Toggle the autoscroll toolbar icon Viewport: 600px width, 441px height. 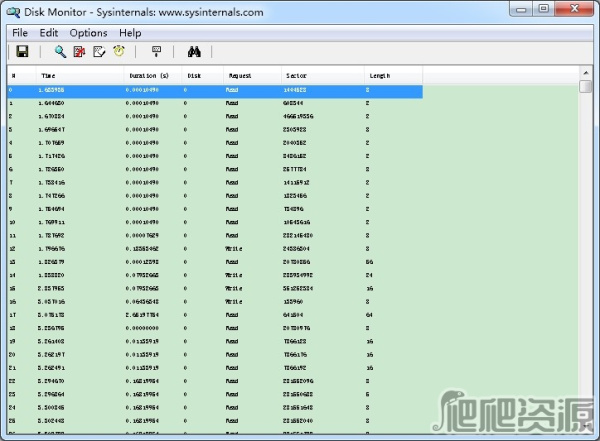tap(99, 52)
